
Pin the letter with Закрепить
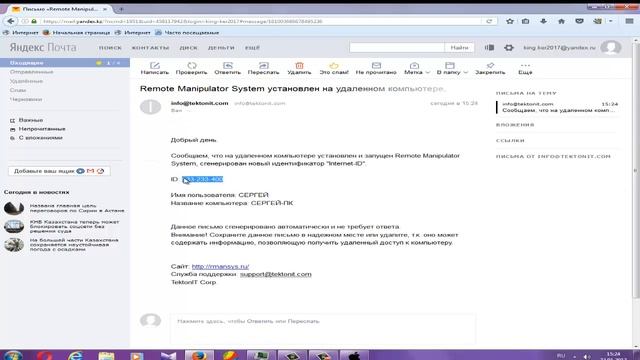pos(490,68)
